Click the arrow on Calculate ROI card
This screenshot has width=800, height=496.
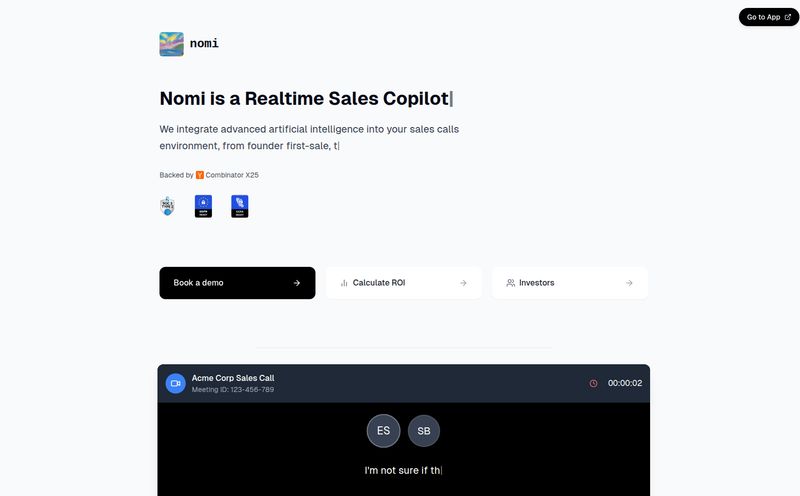pos(463,283)
